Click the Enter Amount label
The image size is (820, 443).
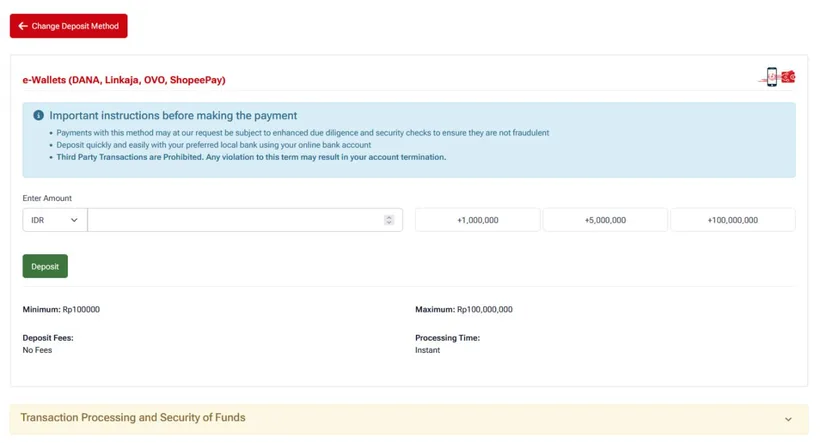47,198
